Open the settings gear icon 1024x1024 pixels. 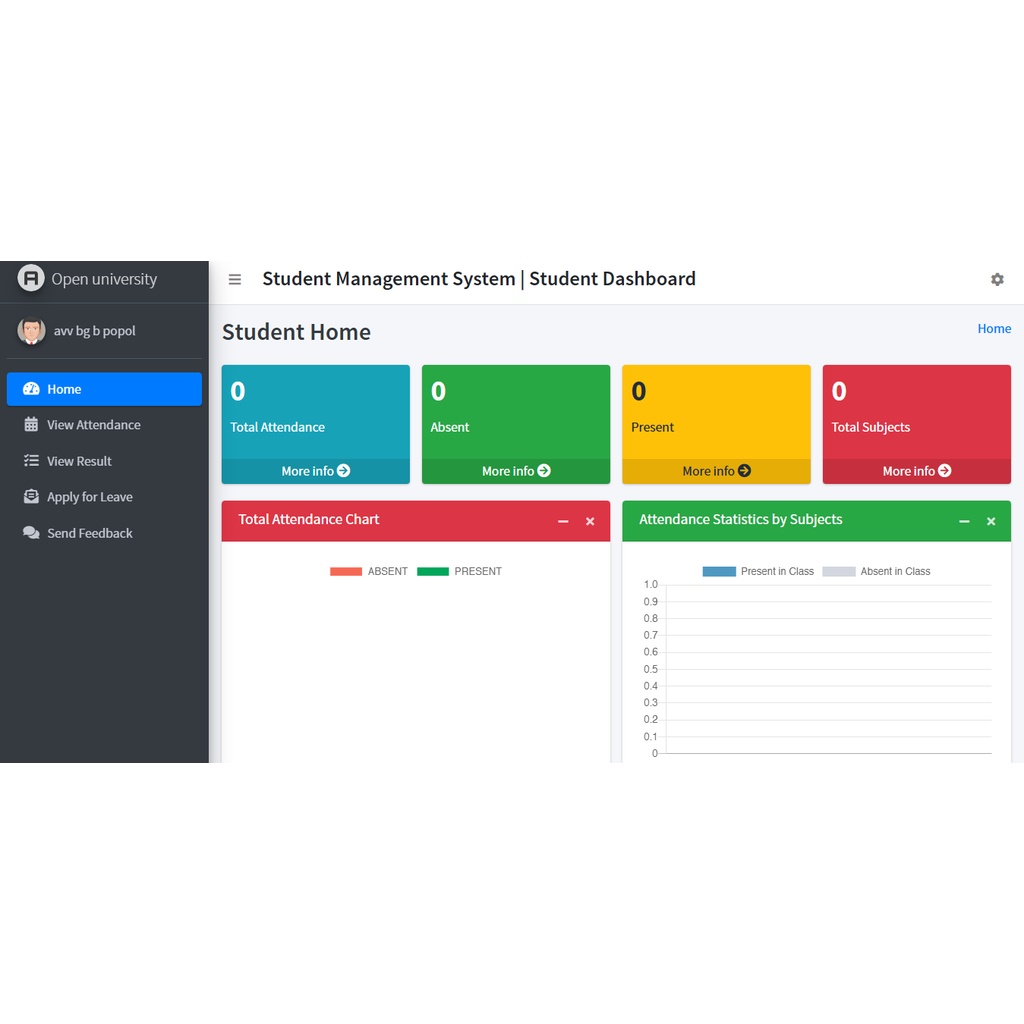(997, 280)
